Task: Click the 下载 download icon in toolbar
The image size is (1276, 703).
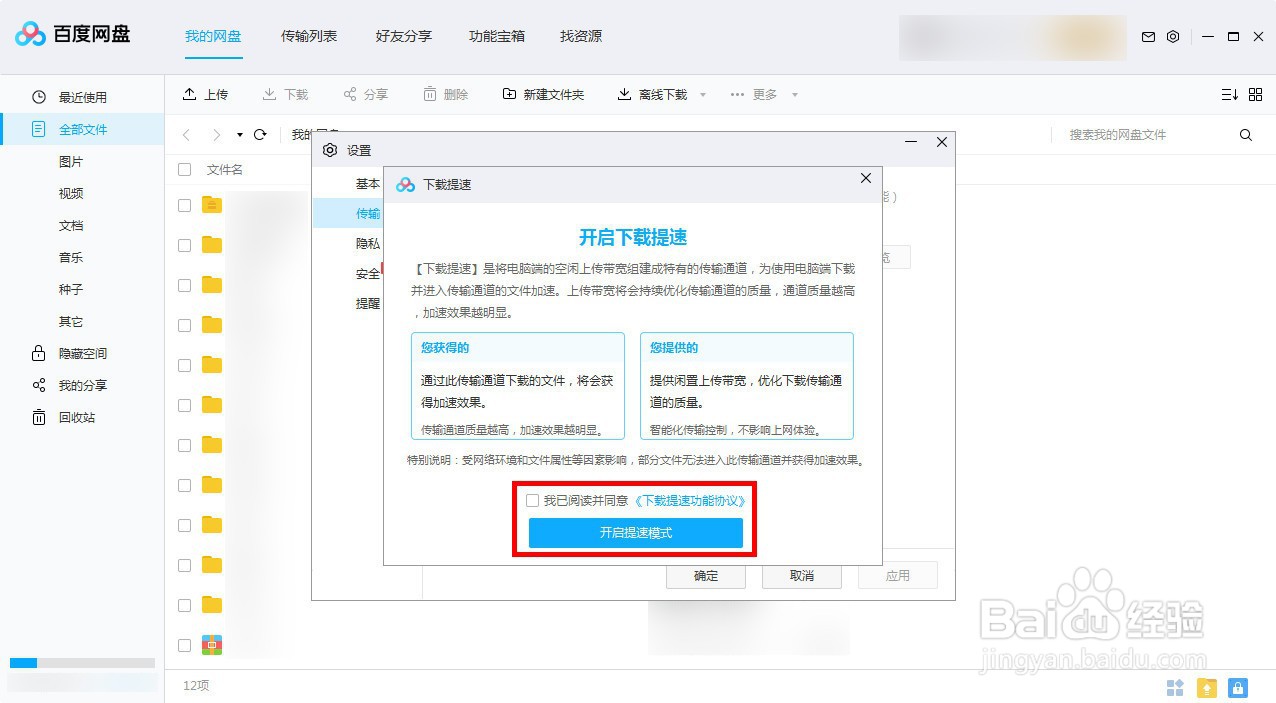Action: click(x=267, y=93)
